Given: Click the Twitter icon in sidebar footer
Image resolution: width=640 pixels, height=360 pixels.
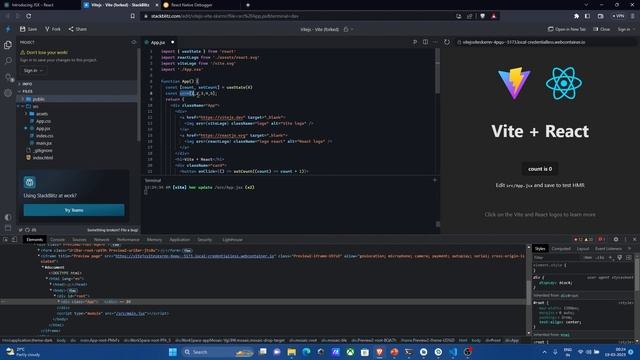Looking at the screenshot, I should click(x=21, y=230).
